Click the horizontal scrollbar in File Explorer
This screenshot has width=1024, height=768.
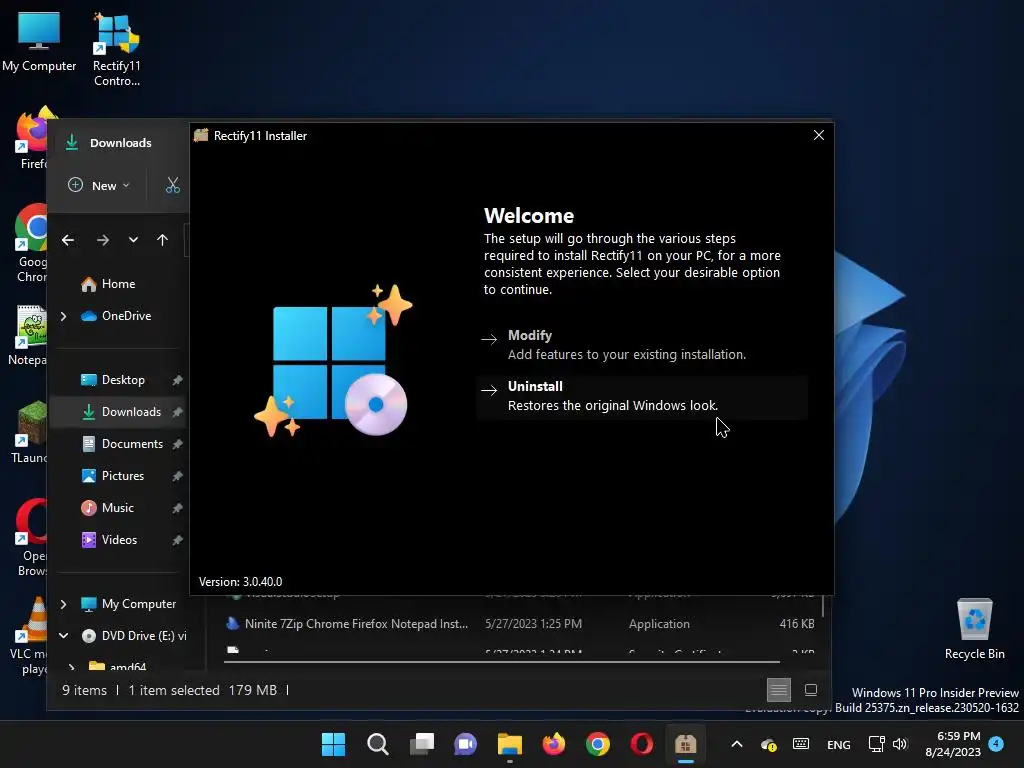[x=502, y=662]
